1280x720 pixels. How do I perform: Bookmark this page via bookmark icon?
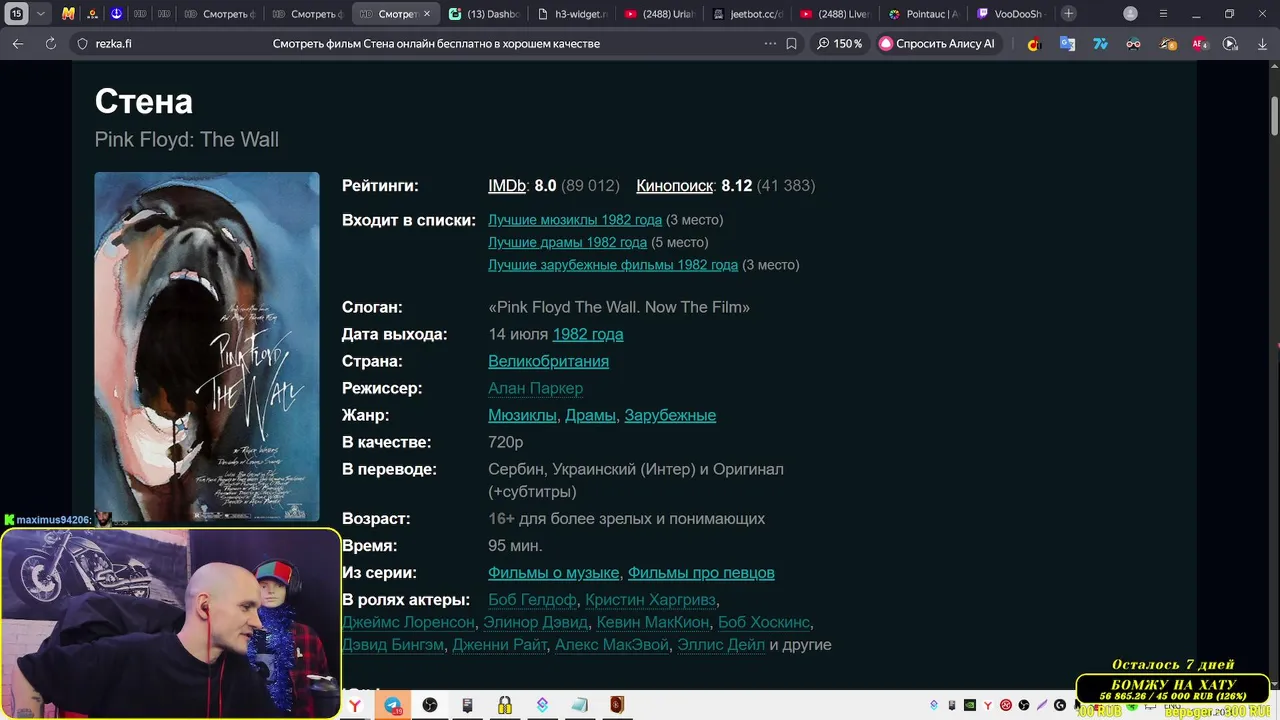coord(791,44)
